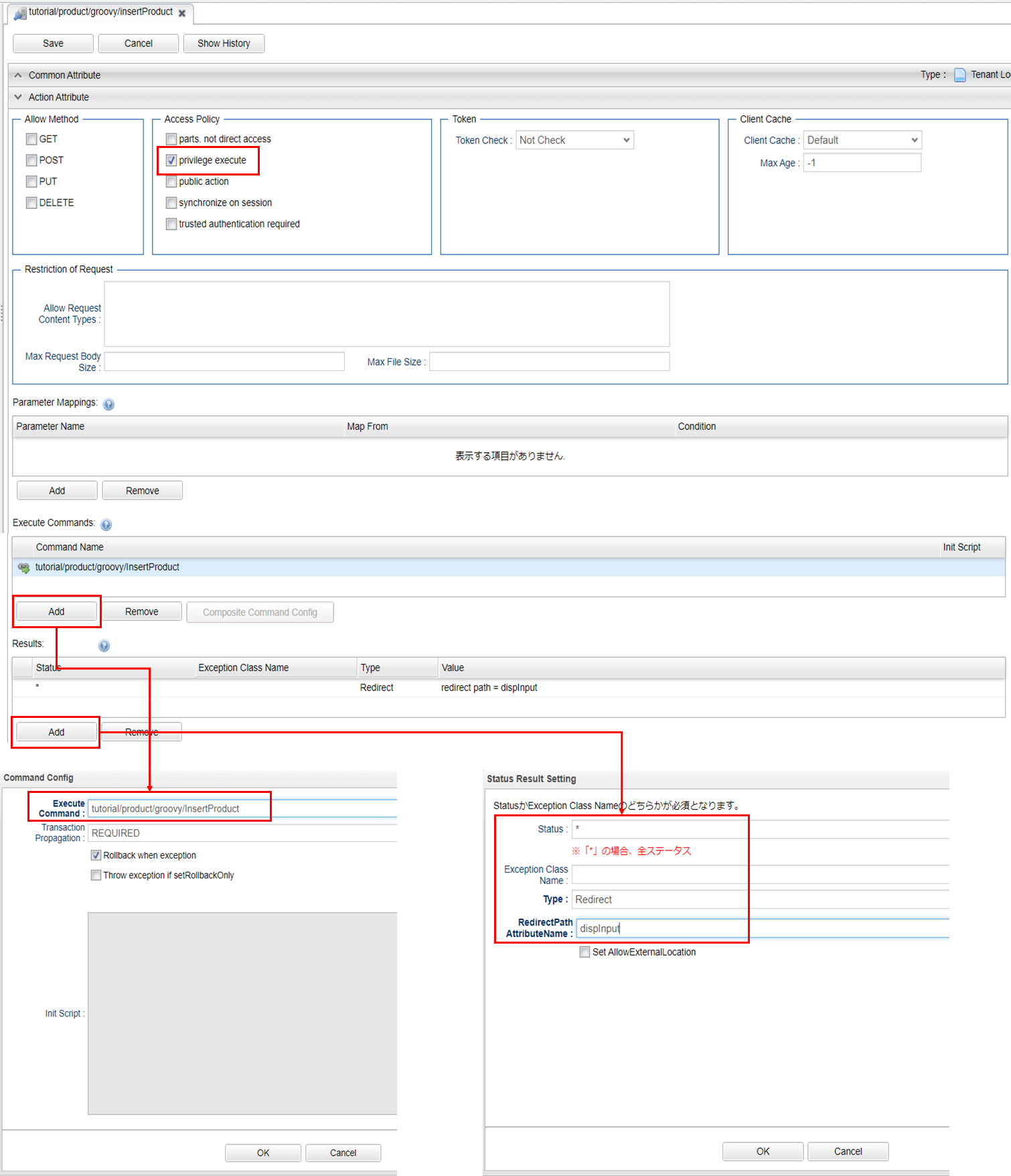Confirm Status Result Setting with OK

tap(763, 1151)
